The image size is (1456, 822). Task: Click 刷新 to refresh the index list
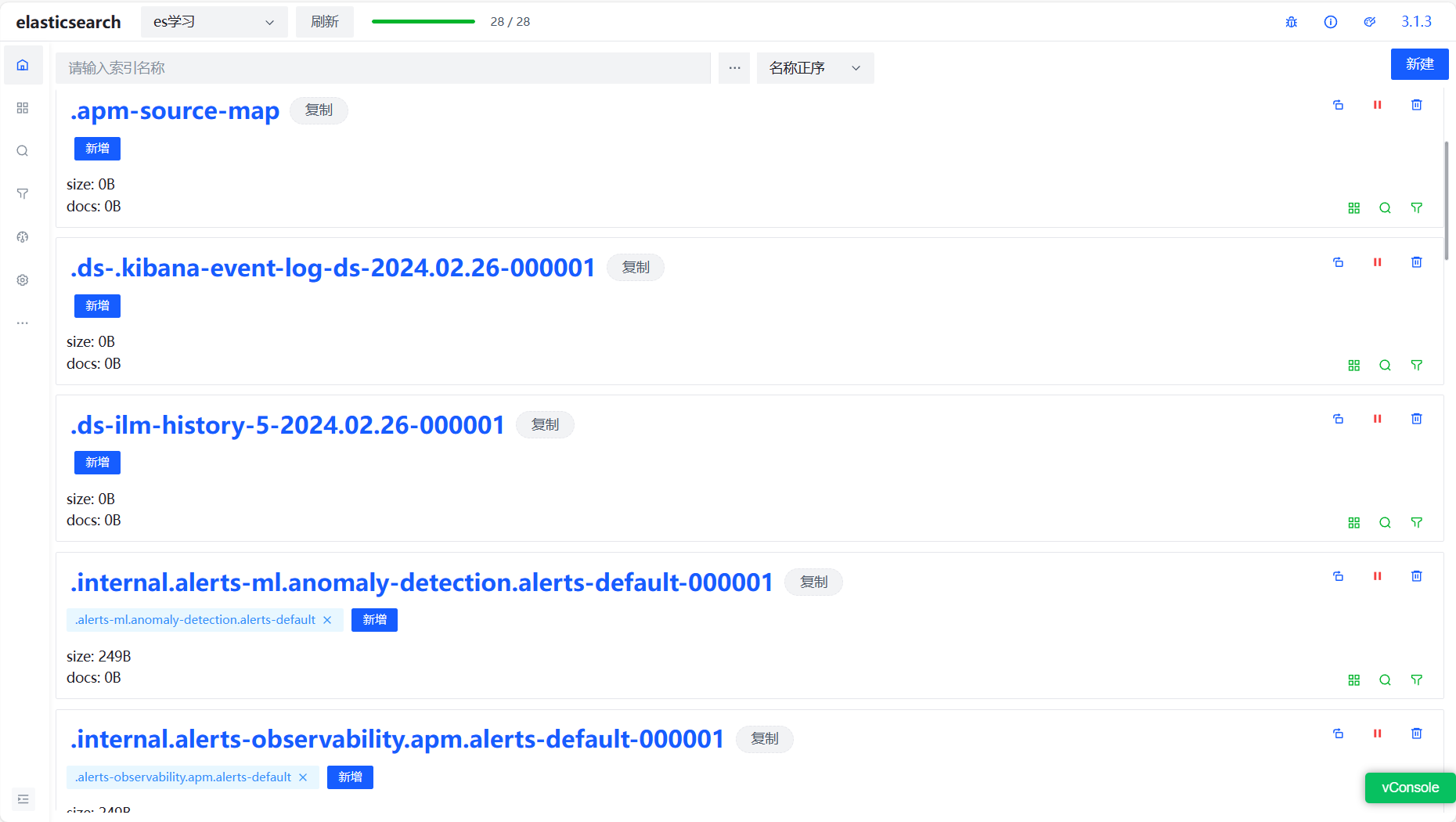pos(324,21)
